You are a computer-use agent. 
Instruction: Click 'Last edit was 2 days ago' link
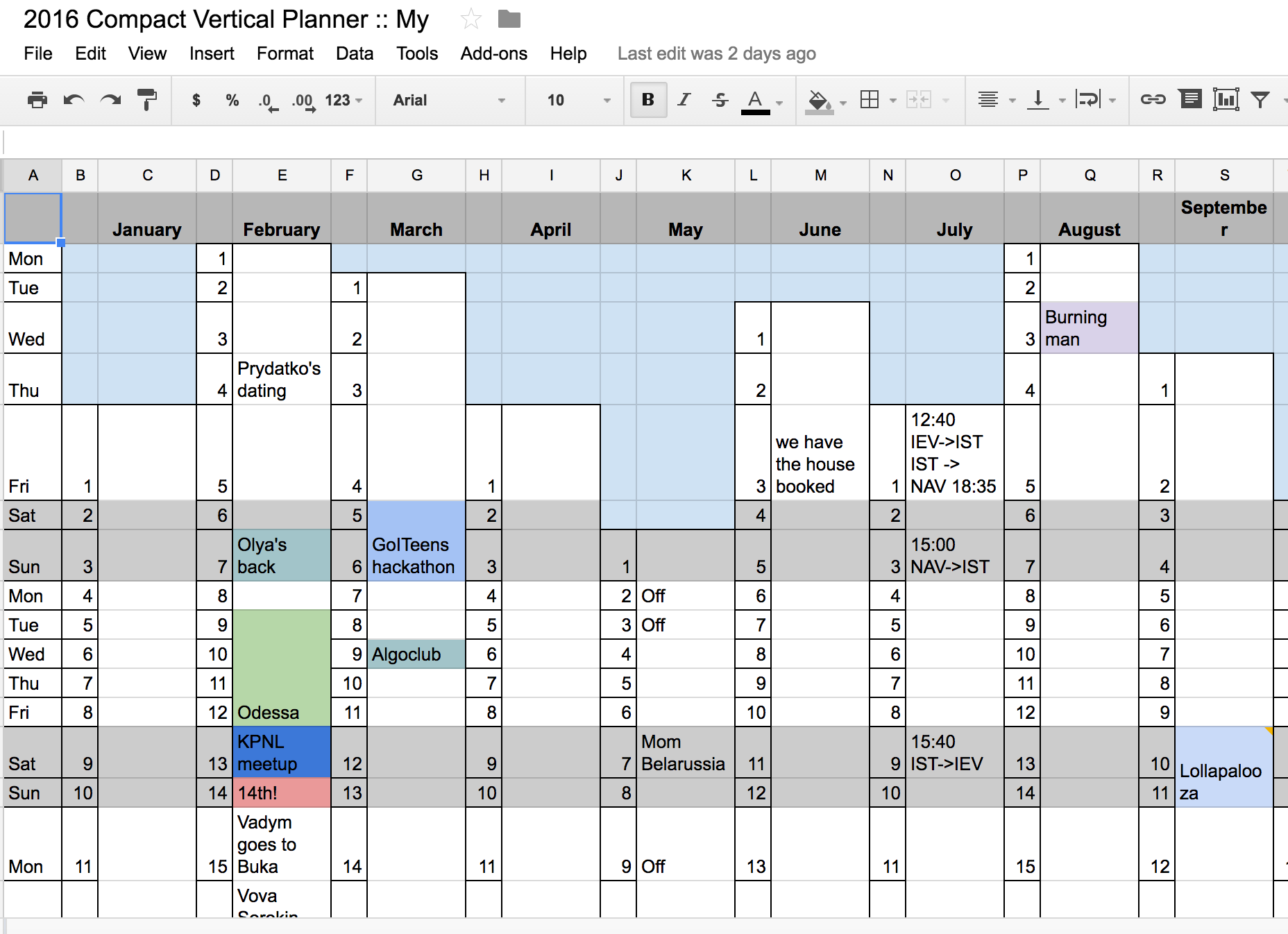click(716, 53)
